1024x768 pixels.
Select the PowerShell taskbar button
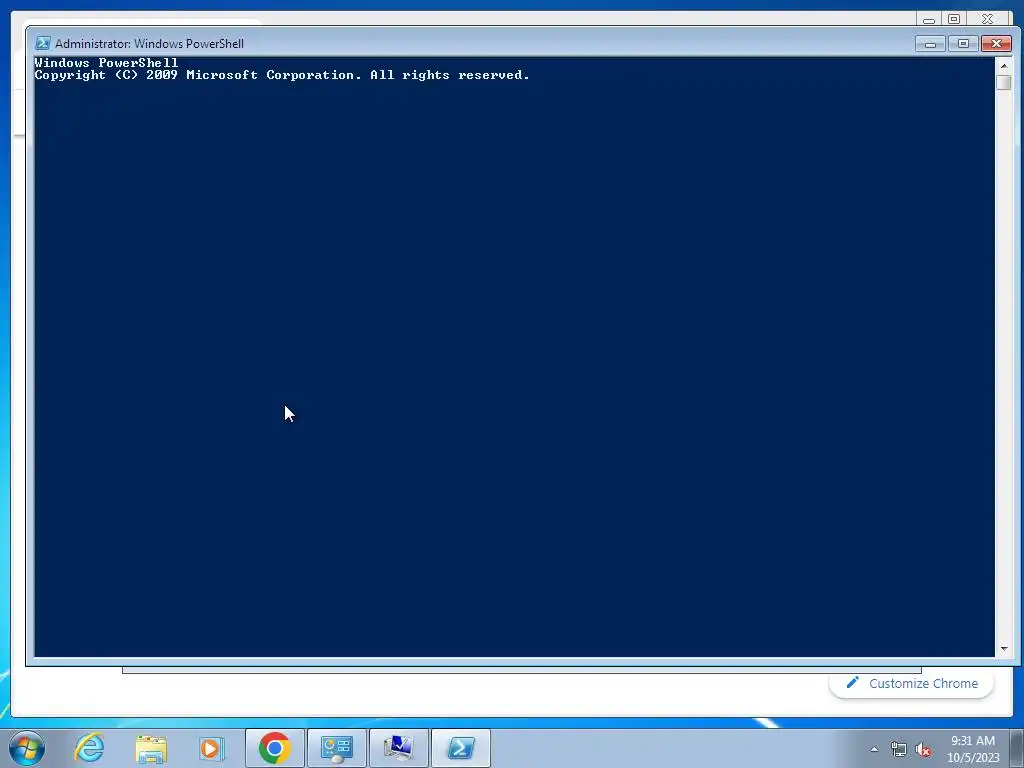coord(461,748)
